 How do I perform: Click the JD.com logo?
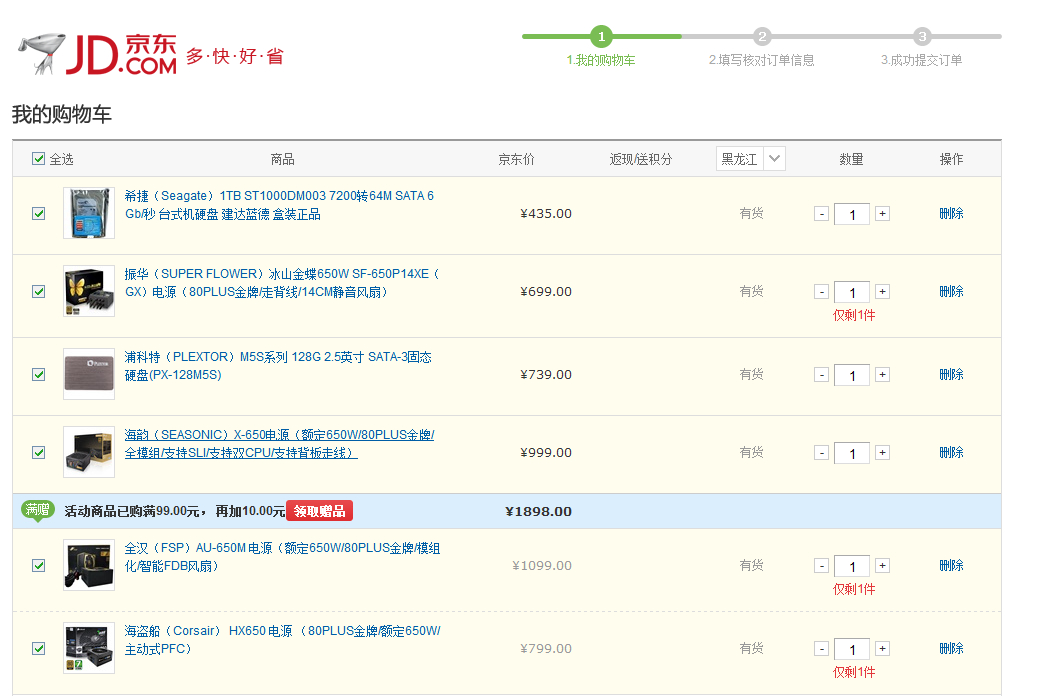coord(98,55)
